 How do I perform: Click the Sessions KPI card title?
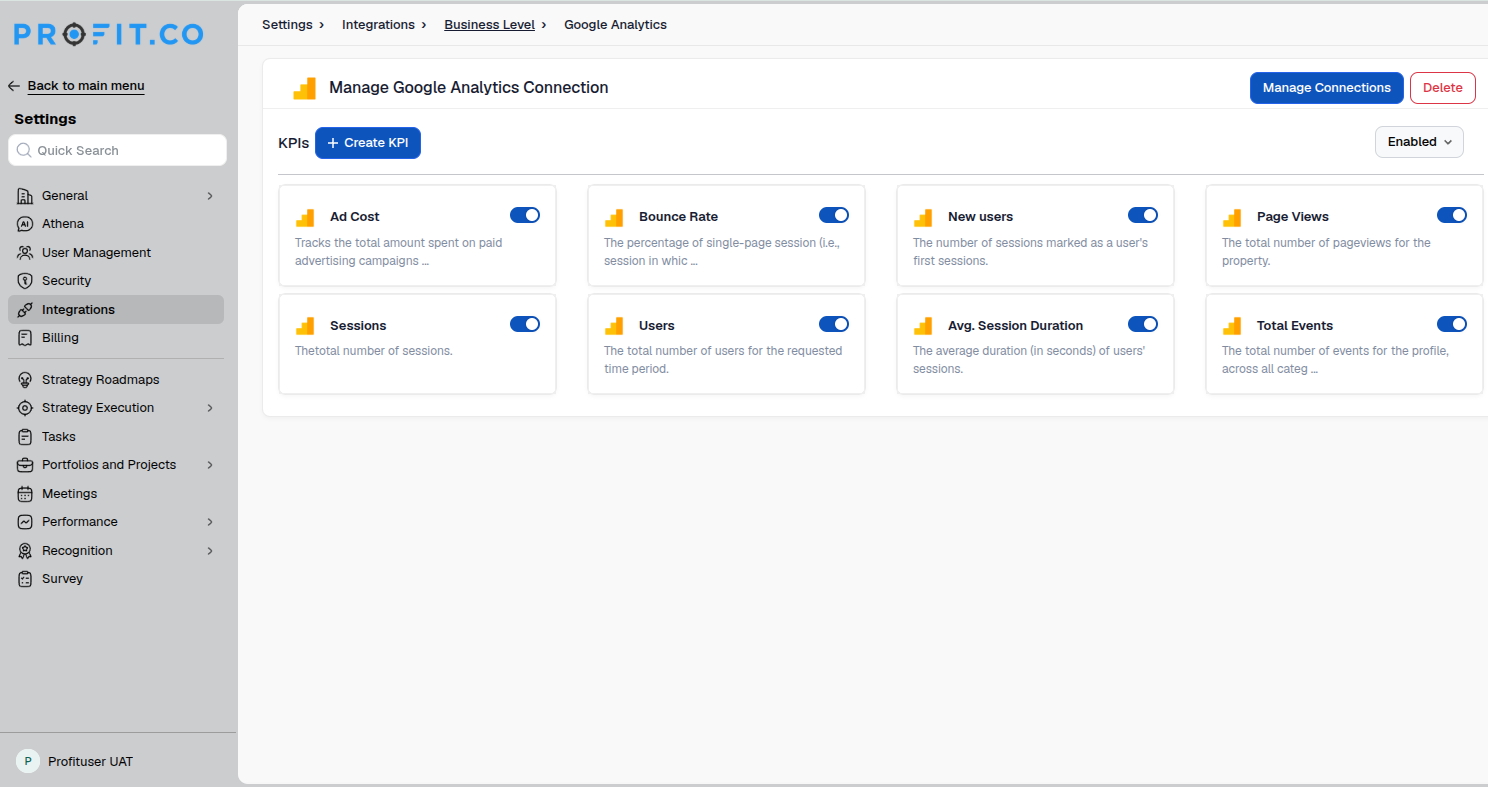(358, 326)
